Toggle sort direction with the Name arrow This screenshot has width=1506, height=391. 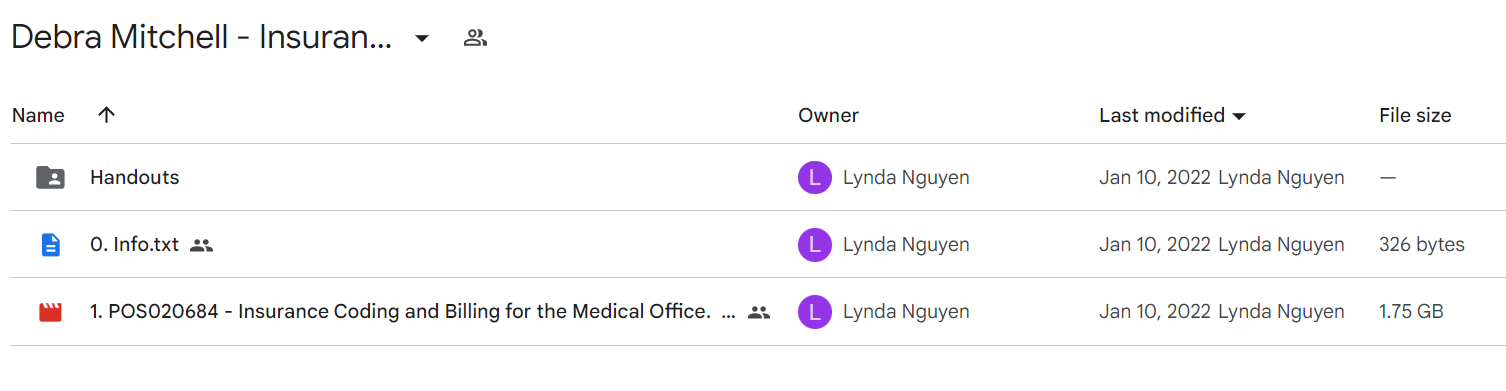[107, 115]
